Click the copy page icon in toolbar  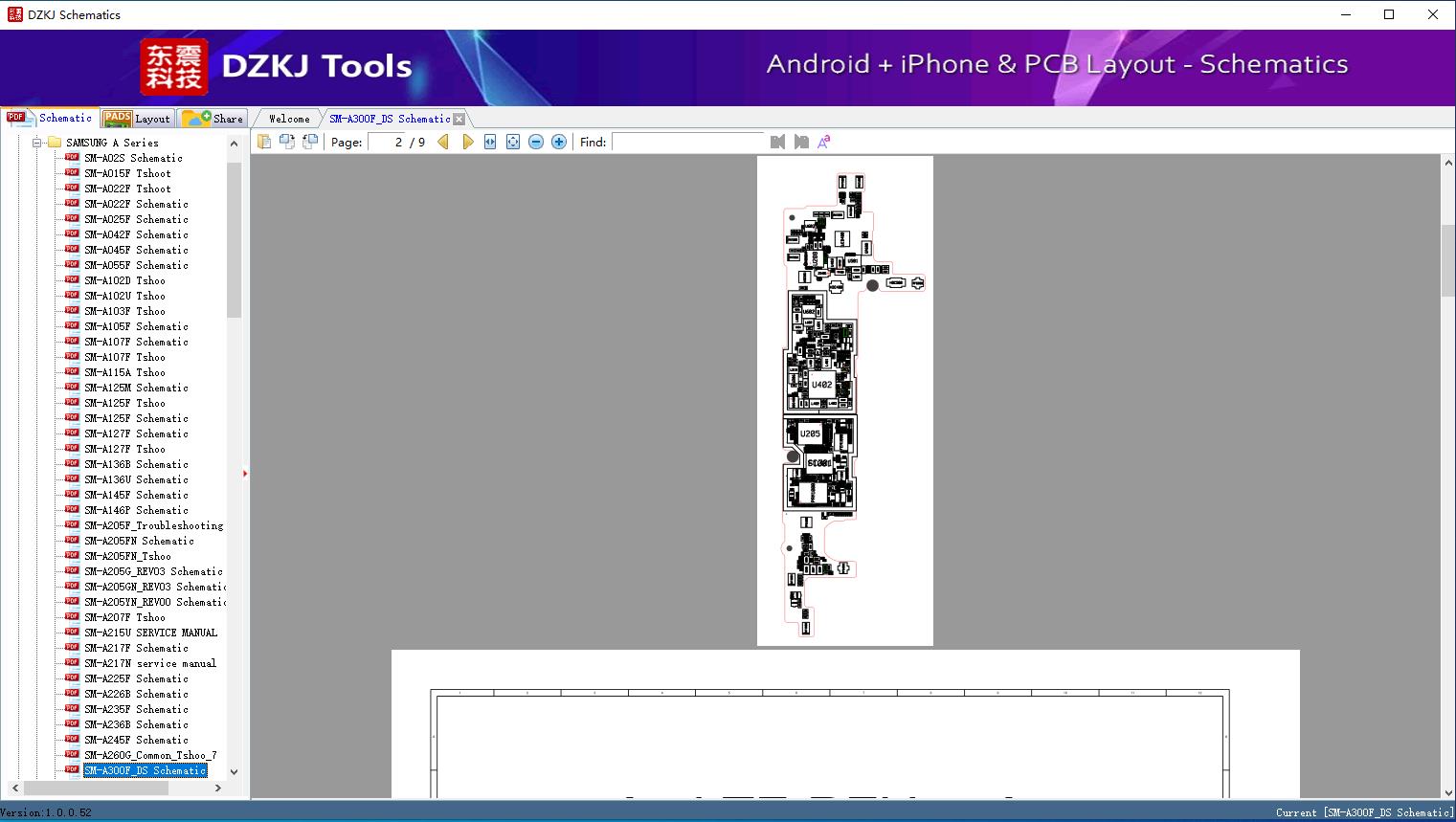pyautogui.click(x=264, y=142)
